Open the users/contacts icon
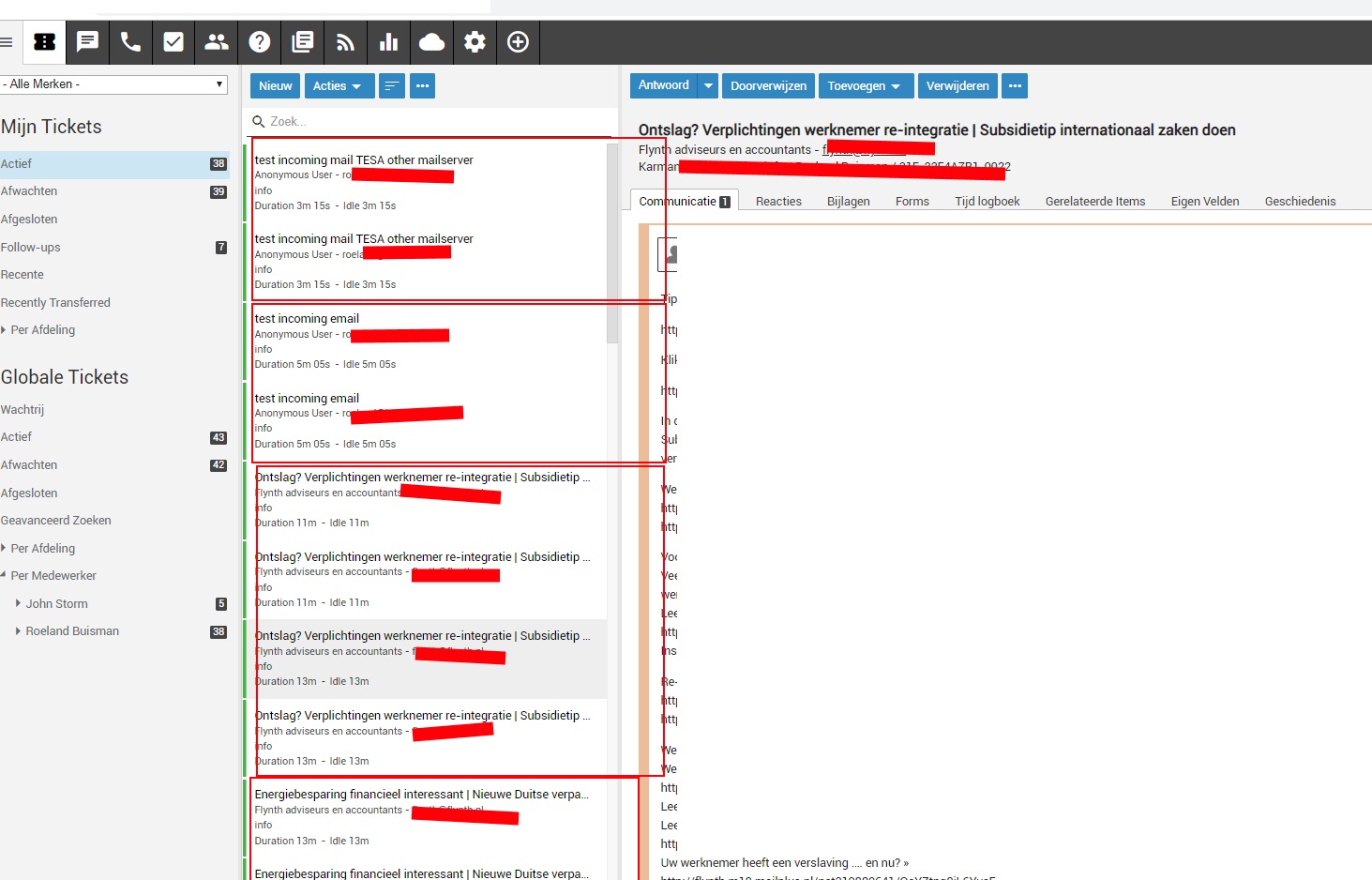Image resolution: width=1372 pixels, height=880 pixels. (x=217, y=42)
